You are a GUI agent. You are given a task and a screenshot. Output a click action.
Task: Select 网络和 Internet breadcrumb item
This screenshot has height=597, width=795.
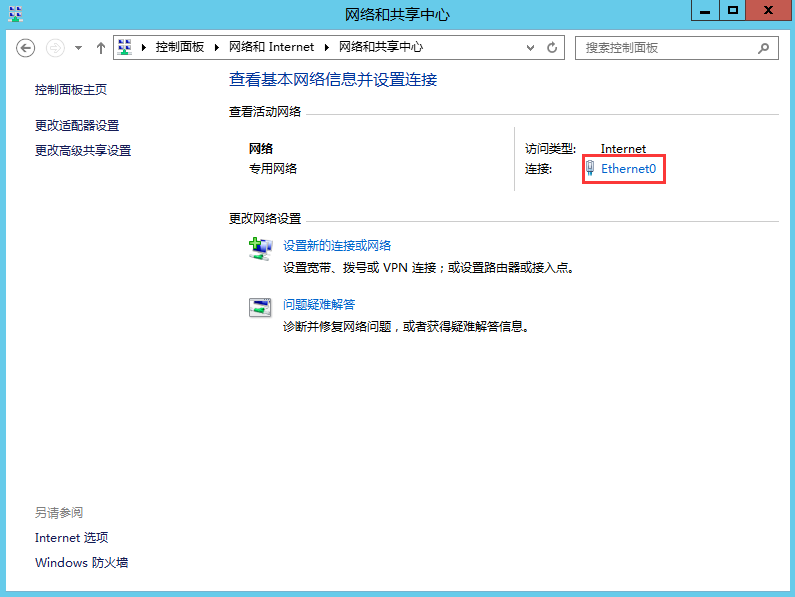click(x=271, y=47)
